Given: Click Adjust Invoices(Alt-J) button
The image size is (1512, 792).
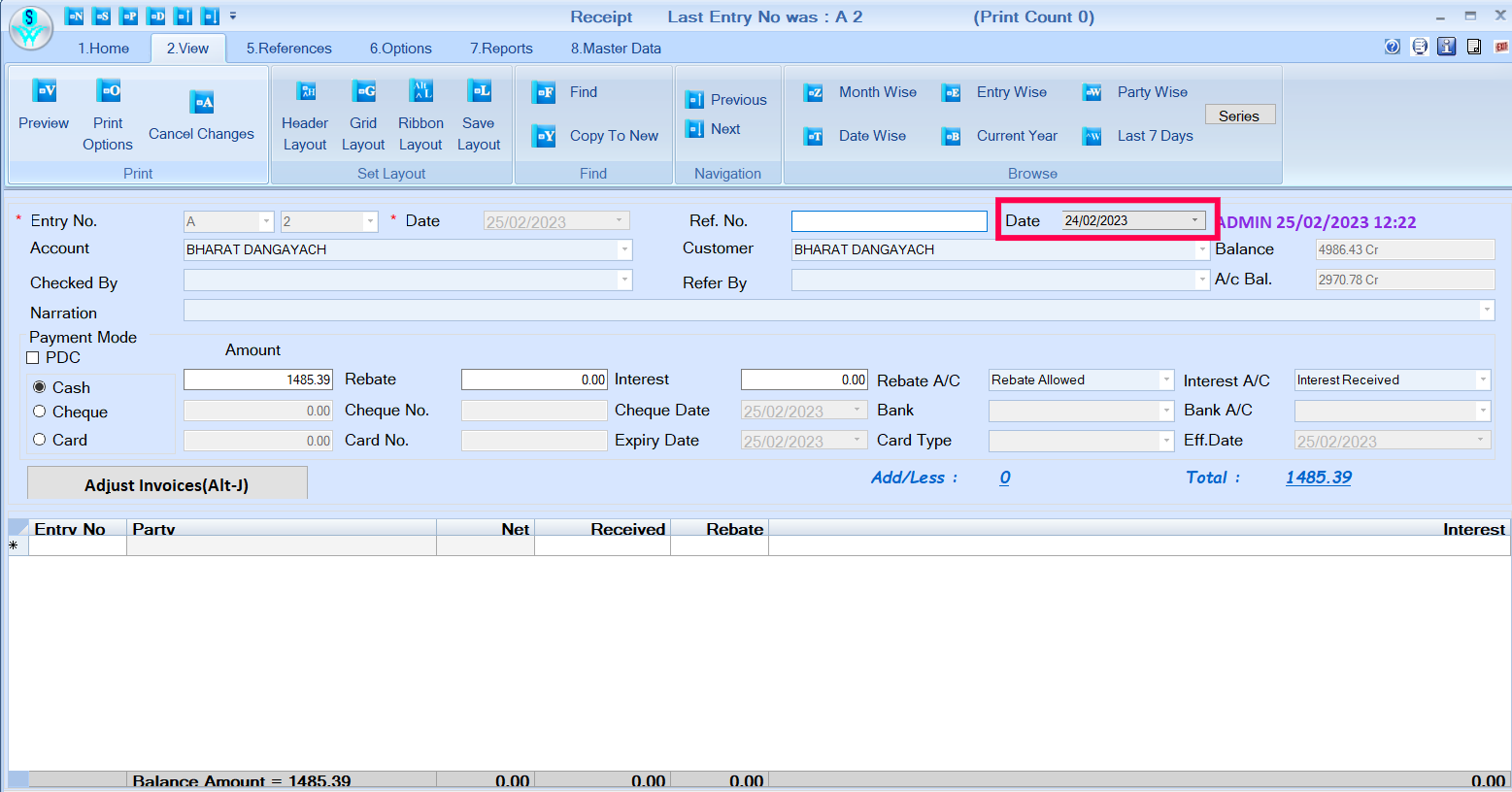Looking at the screenshot, I should click(167, 484).
